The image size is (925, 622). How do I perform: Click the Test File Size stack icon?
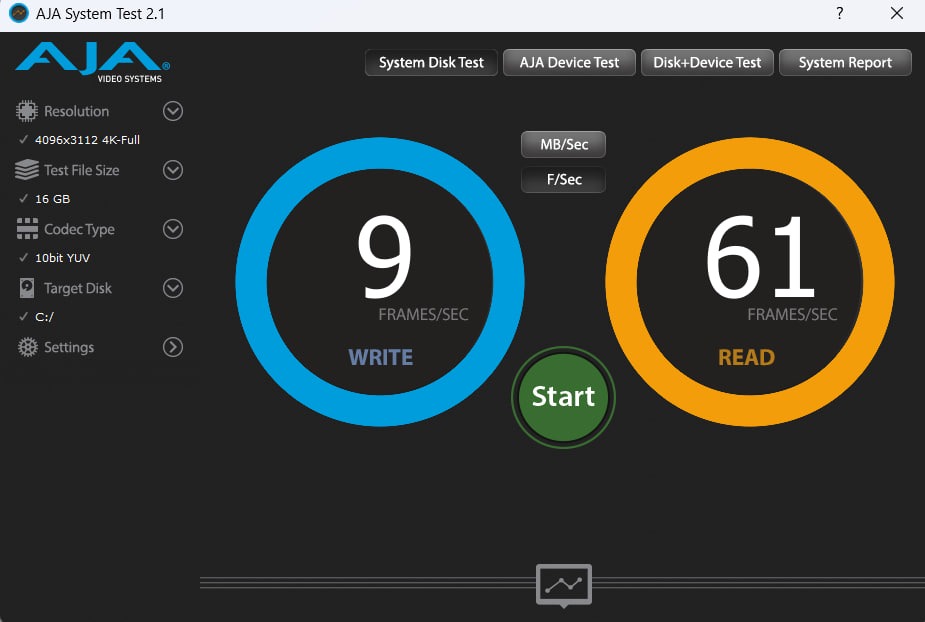(x=27, y=170)
